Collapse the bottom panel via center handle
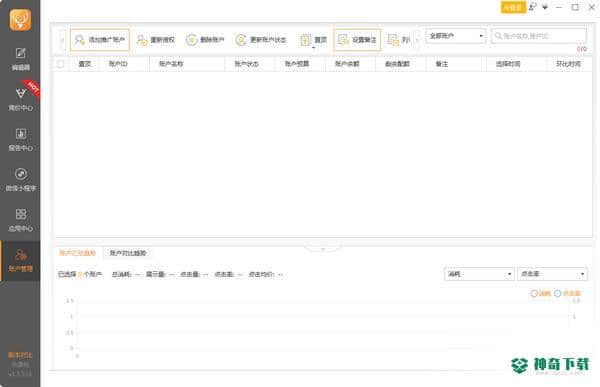Image resolution: width=600 pixels, height=387 pixels. tap(323, 248)
